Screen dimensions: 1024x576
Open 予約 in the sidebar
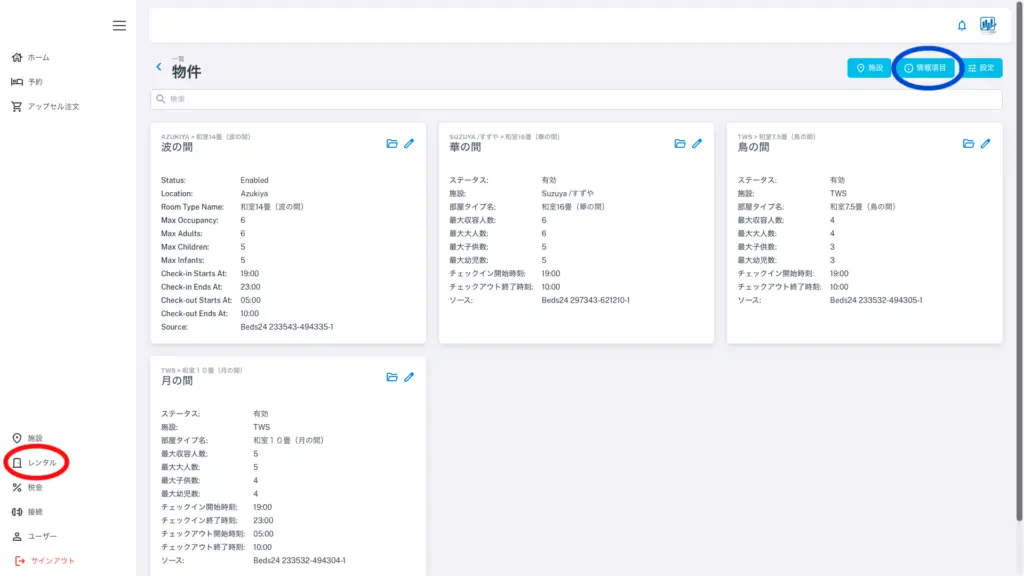[34, 82]
